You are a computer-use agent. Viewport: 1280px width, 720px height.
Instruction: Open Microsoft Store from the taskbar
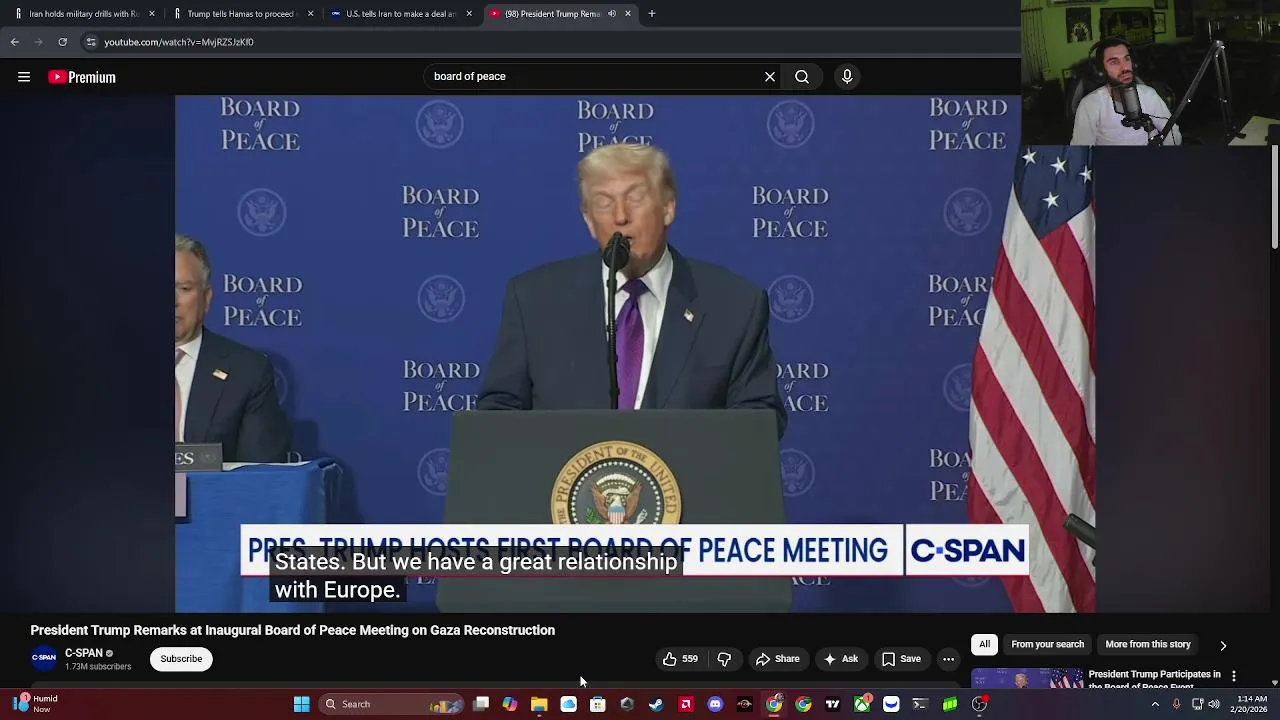pos(598,704)
